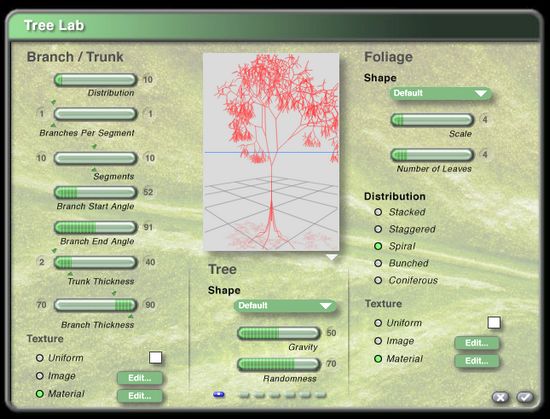This screenshot has width=550, height=419.
Task: Click the foliage uniform white color swatch
Action: (494, 323)
